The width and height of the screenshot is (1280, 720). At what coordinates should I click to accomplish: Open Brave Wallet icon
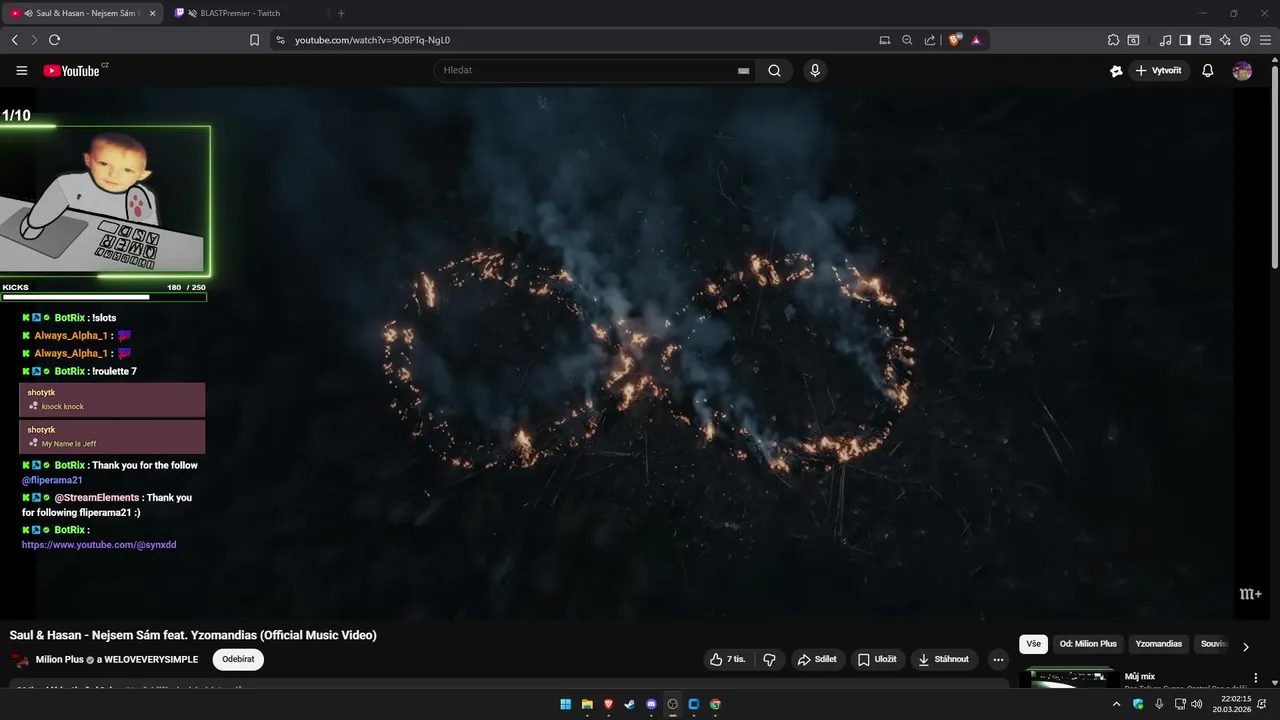(x=1205, y=40)
